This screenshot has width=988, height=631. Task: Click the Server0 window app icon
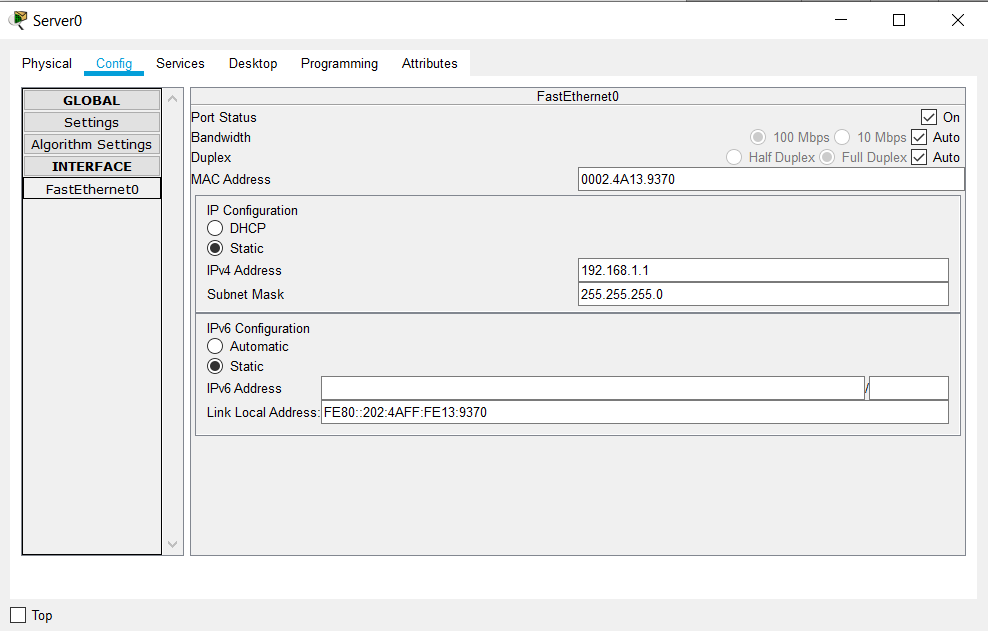18,20
